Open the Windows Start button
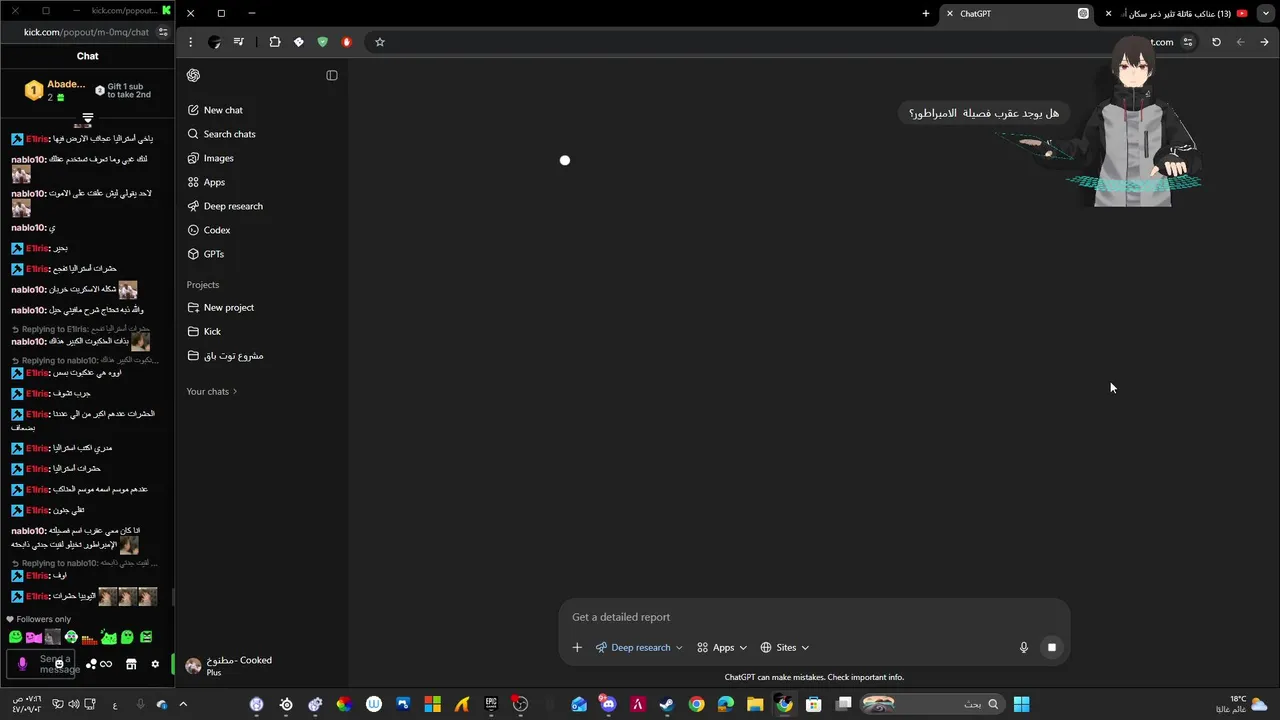1280x720 pixels. [1021, 704]
